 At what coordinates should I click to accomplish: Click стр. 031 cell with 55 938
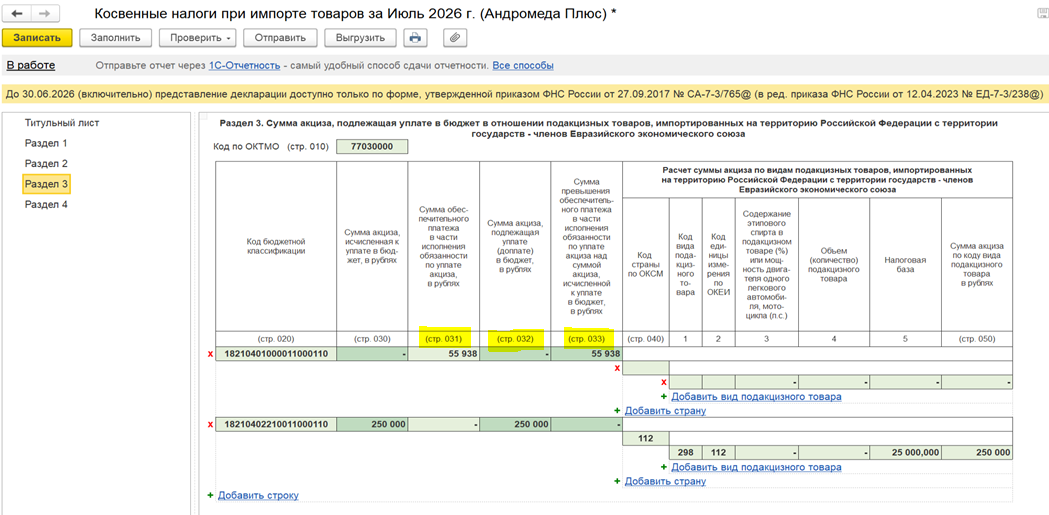tap(444, 354)
